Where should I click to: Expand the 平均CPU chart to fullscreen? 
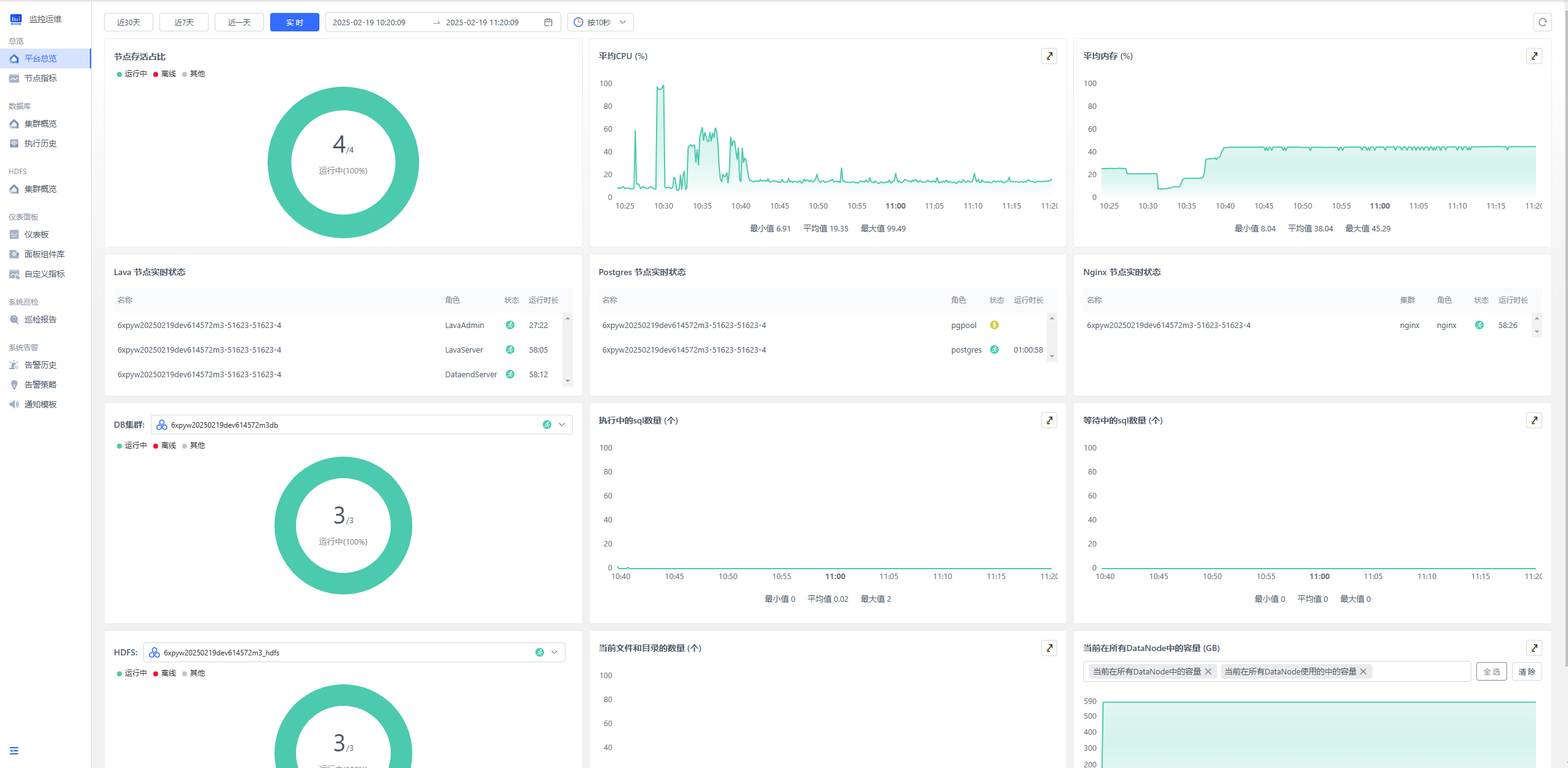coord(1049,56)
